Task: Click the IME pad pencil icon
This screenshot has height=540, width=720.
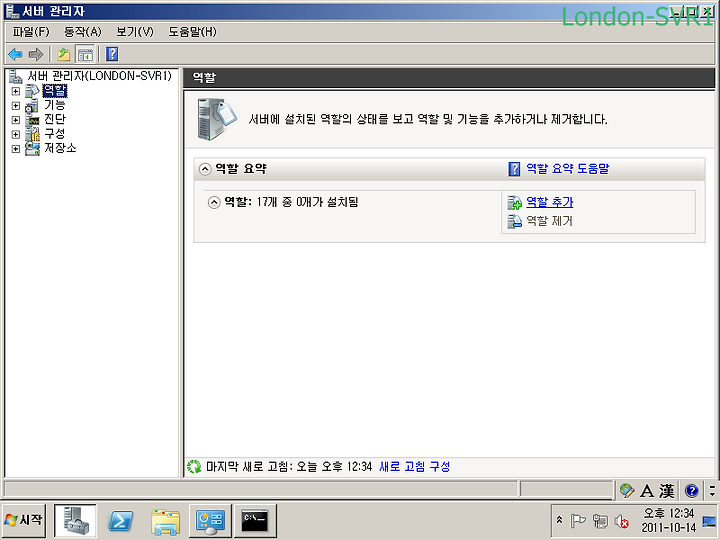Action: tap(626, 491)
